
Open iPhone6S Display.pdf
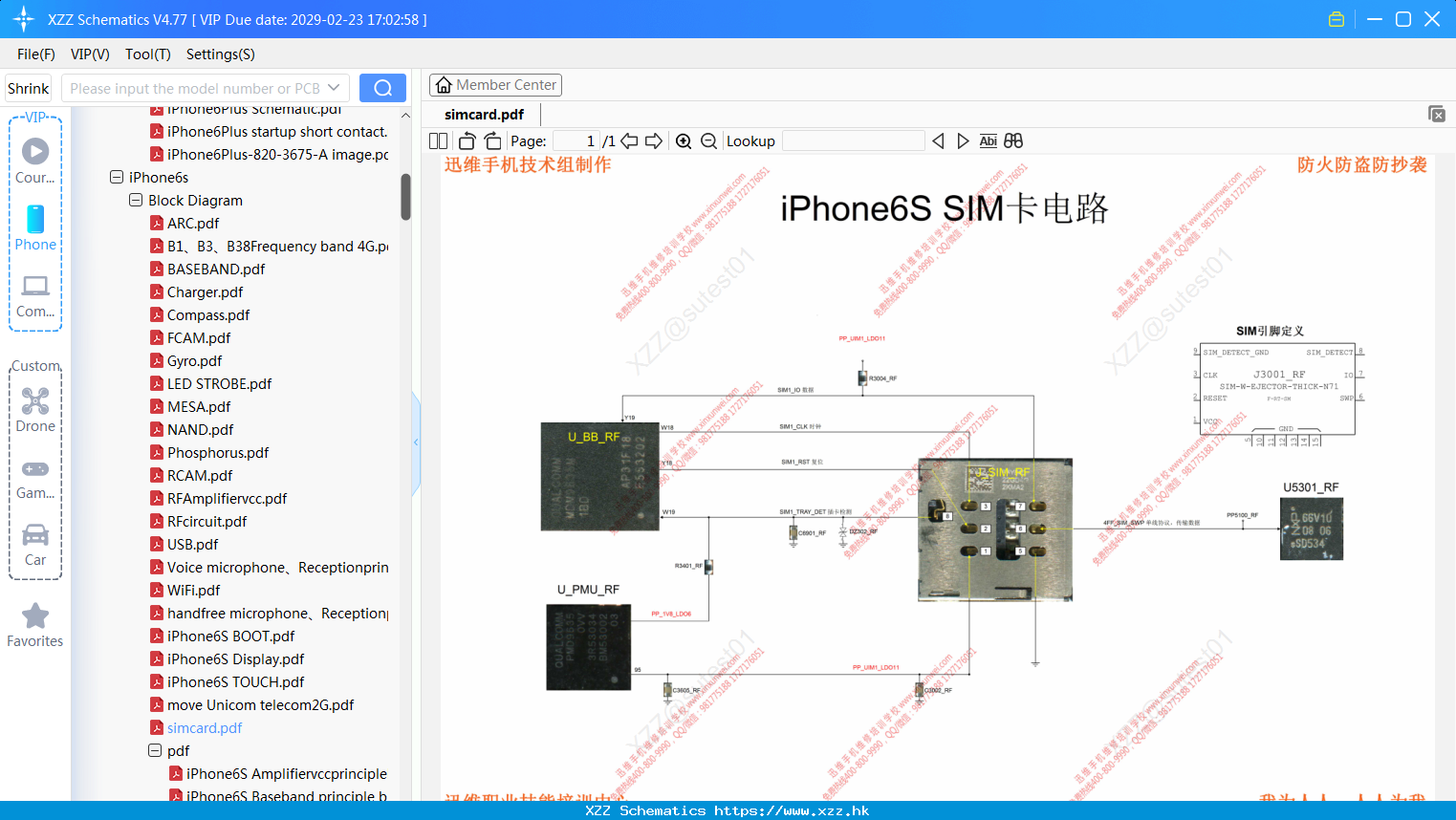point(236,658)
